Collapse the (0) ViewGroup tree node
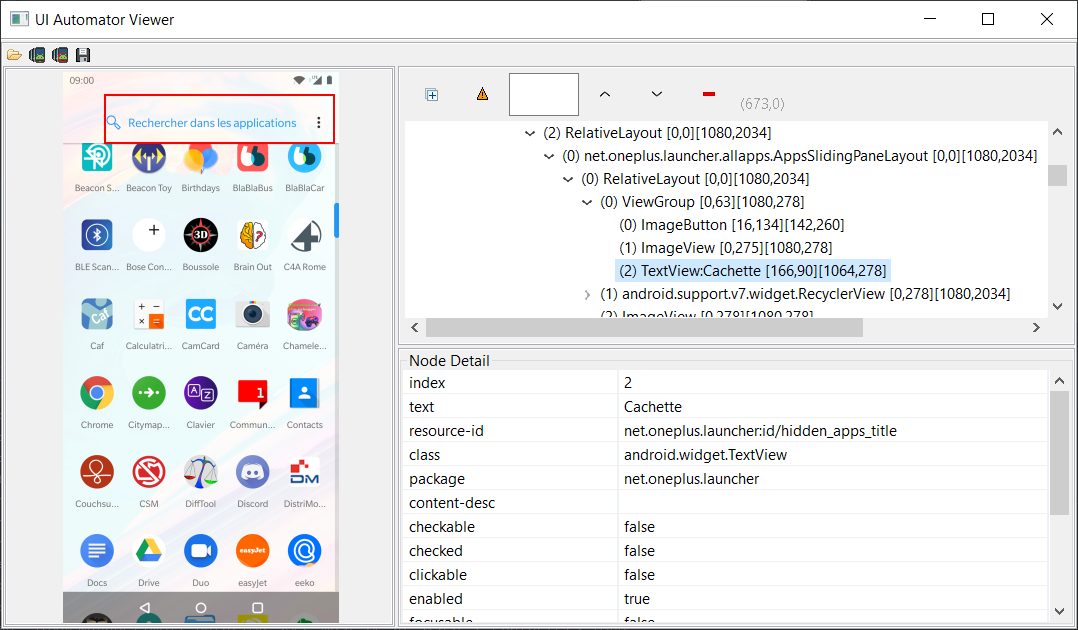This screenshot has width=1078, height=630. click(588, 202)
